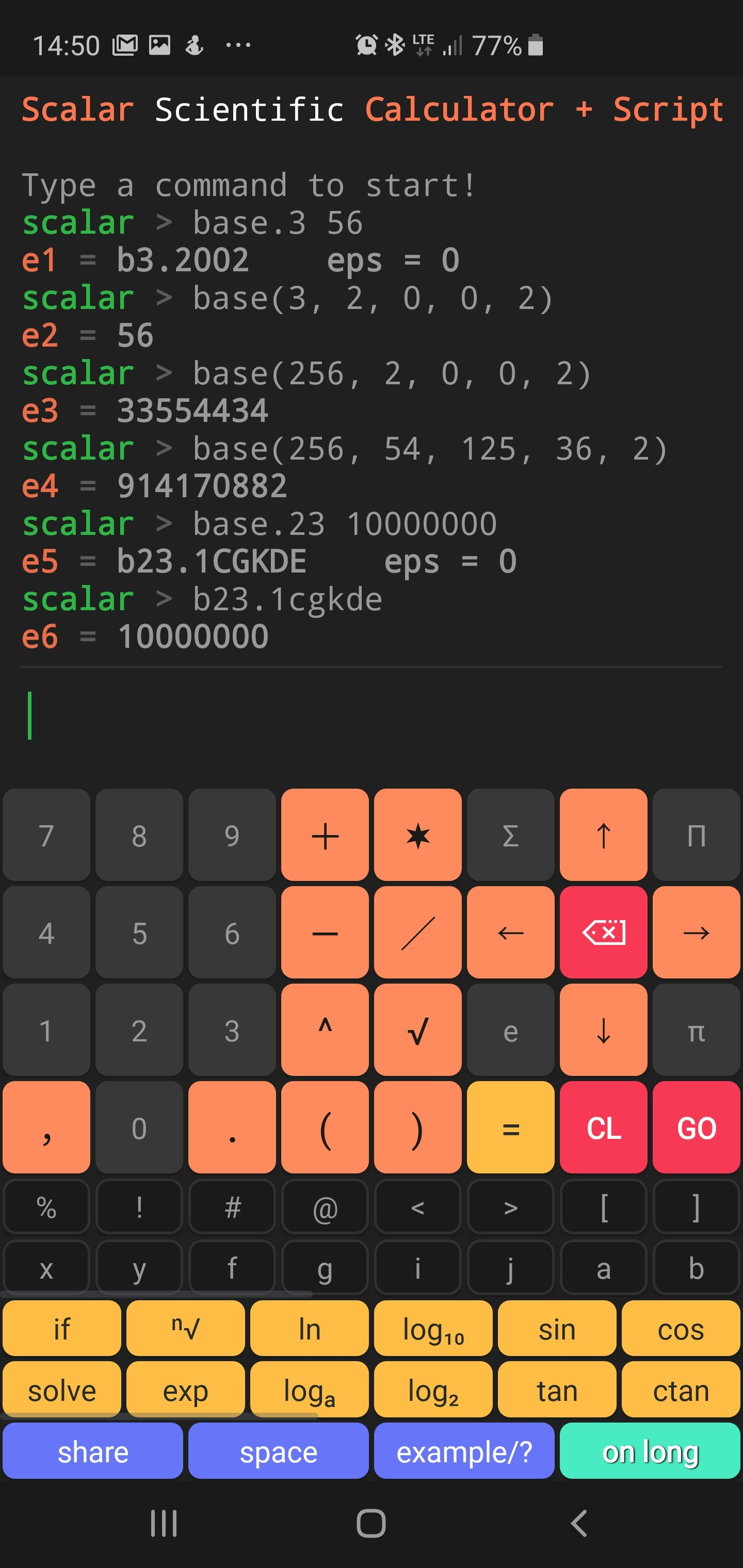Insert the log base a function
Screen dimensions: 743x1568
click(x=310, y=1389)
